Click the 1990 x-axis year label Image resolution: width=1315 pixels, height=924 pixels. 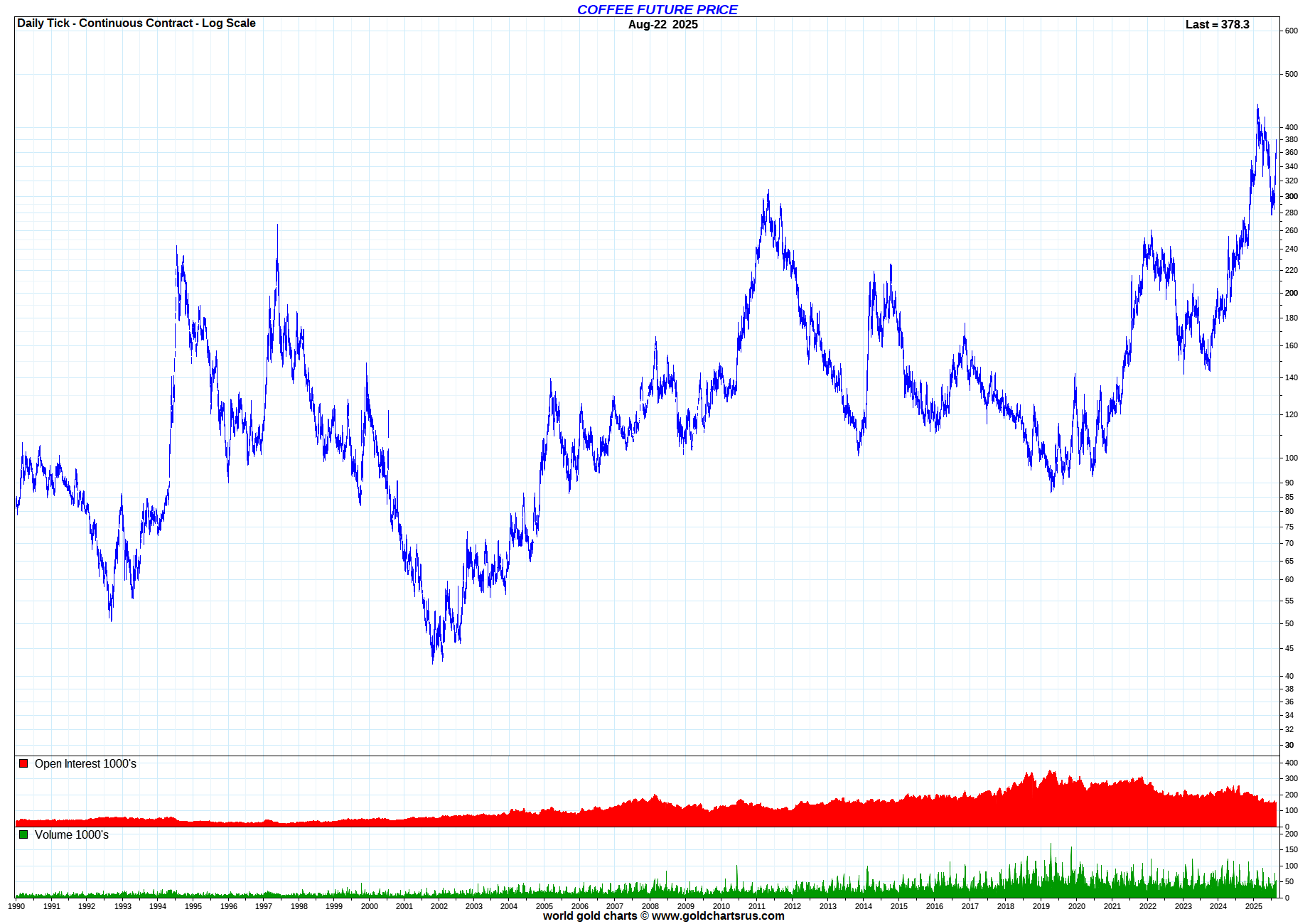(16, 906)
